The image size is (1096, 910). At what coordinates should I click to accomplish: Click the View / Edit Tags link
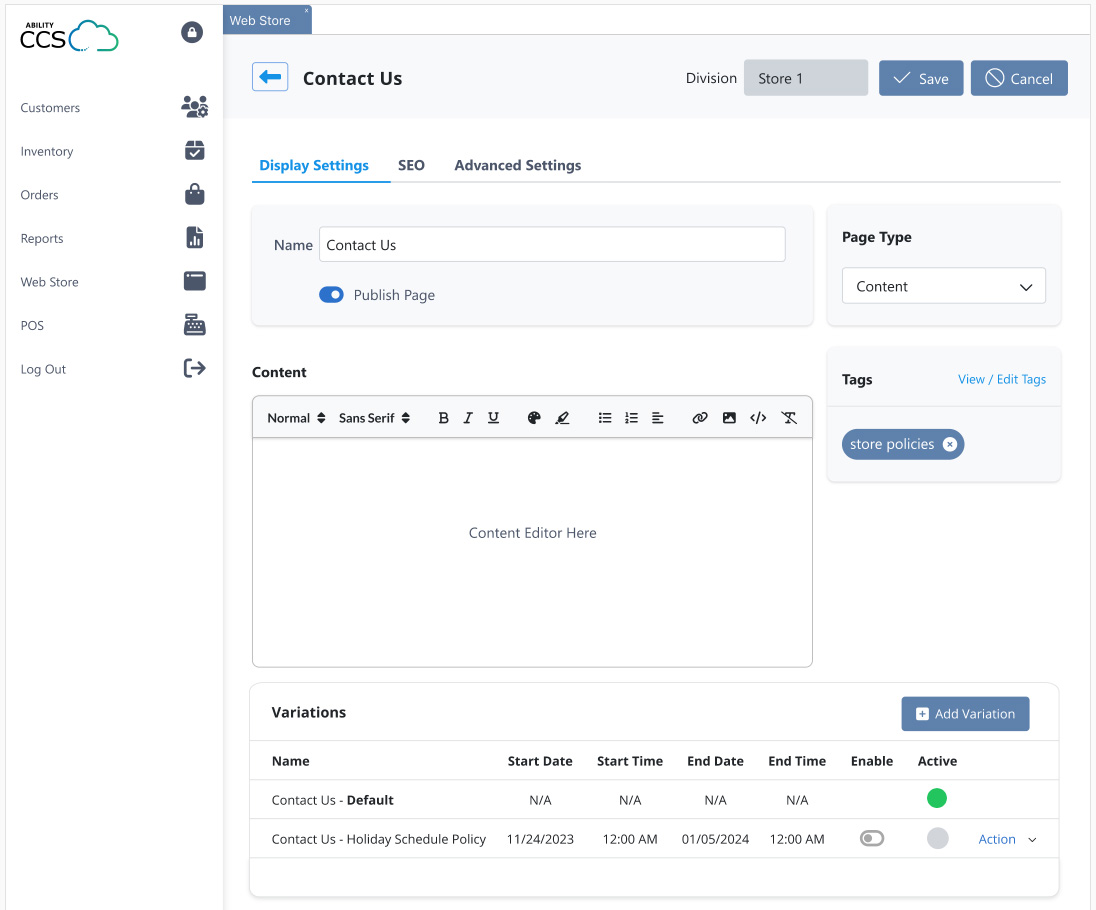[1002, 379]
